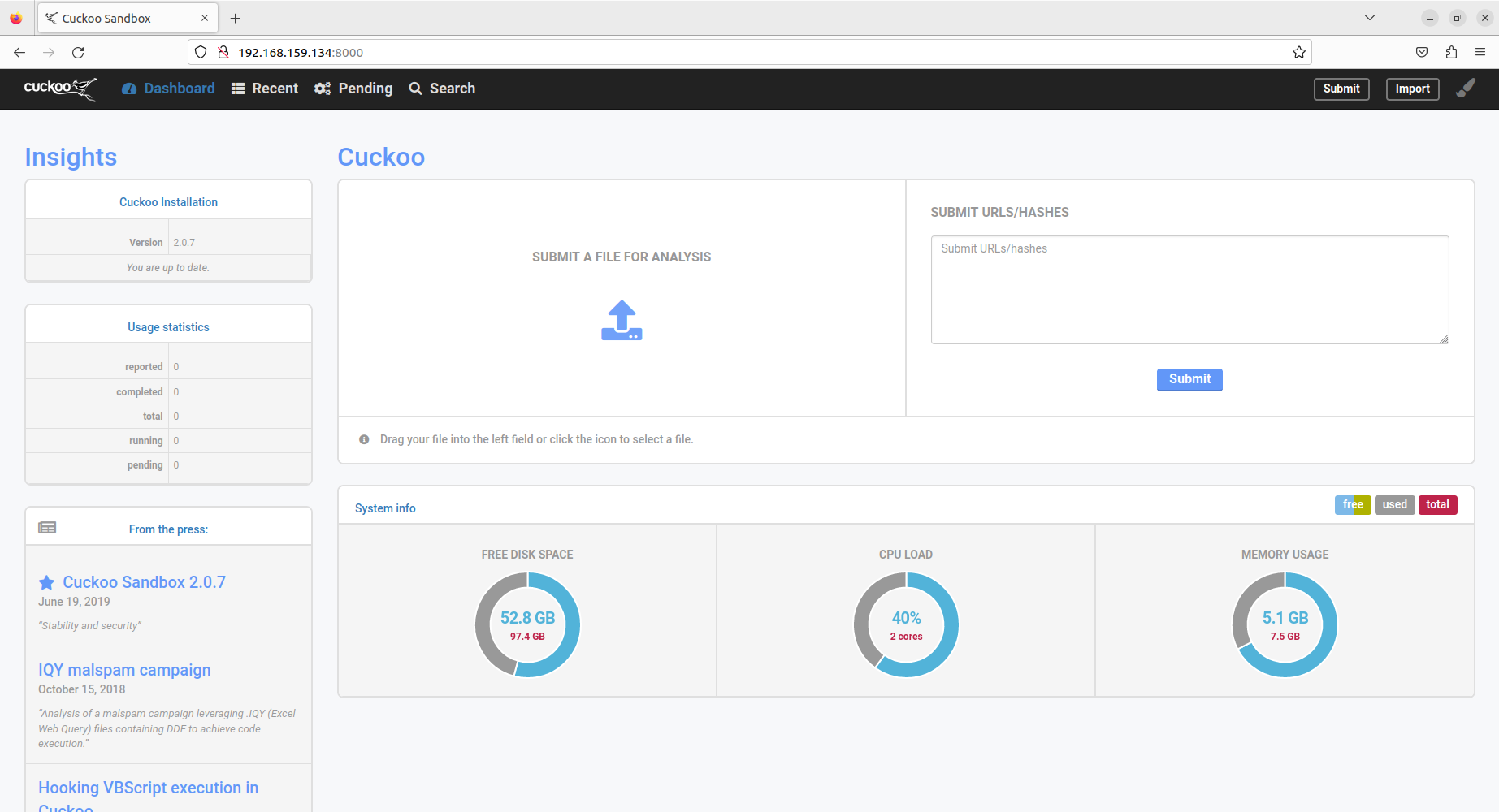Focus the Submit URLs/hashes text area

[1189, 290]
